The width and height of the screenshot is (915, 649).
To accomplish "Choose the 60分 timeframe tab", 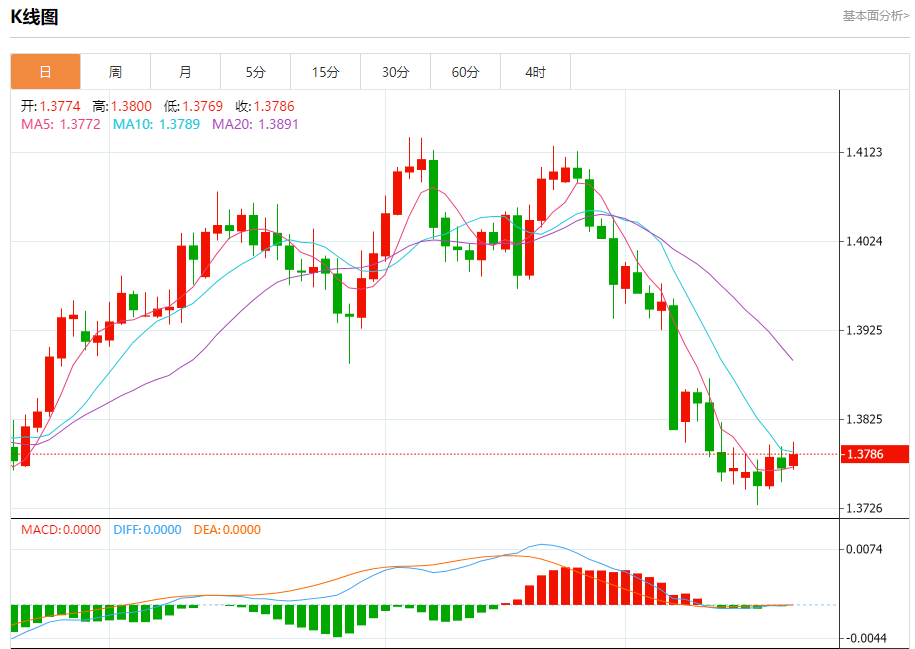I will coord(465,72).
